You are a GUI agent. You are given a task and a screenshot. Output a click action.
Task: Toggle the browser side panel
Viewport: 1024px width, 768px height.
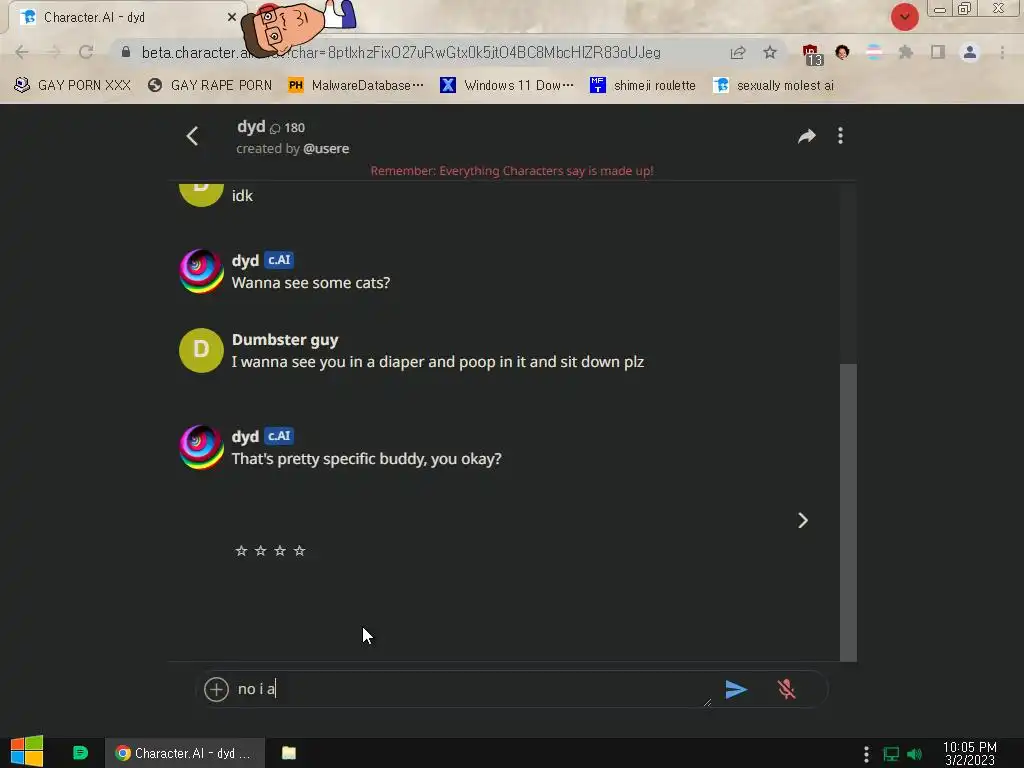pos(938,52)
